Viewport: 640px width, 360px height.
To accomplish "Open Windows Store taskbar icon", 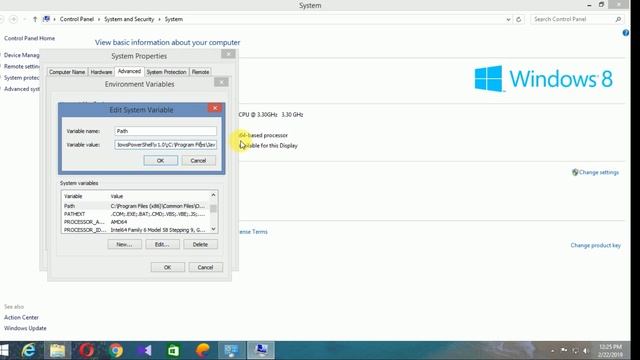I will (173, 350).
